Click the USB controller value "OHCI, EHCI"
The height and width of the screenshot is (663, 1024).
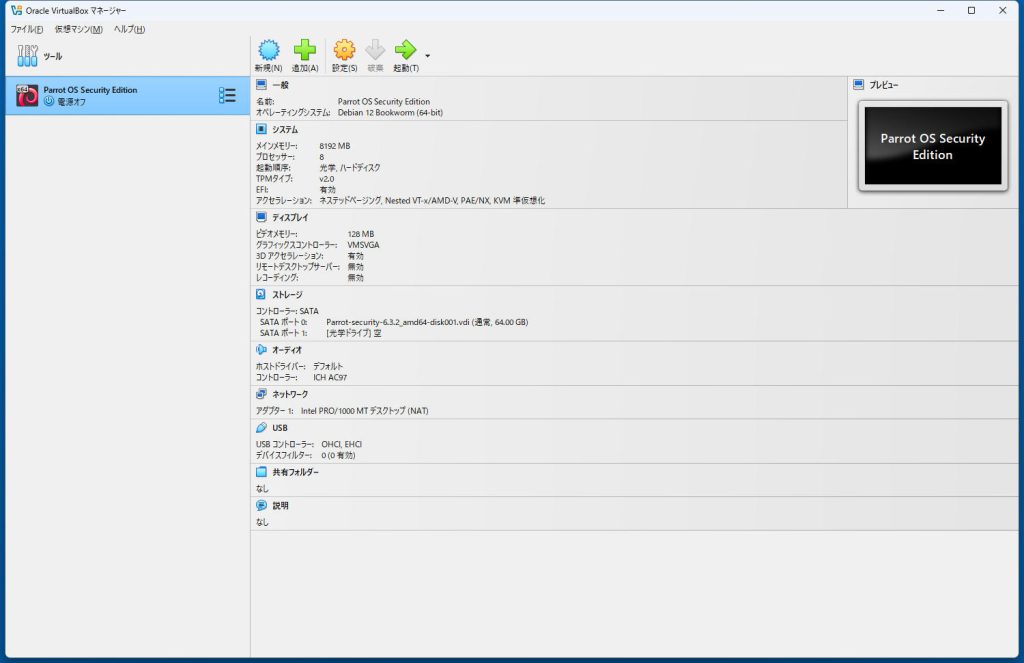click(342, 444)
